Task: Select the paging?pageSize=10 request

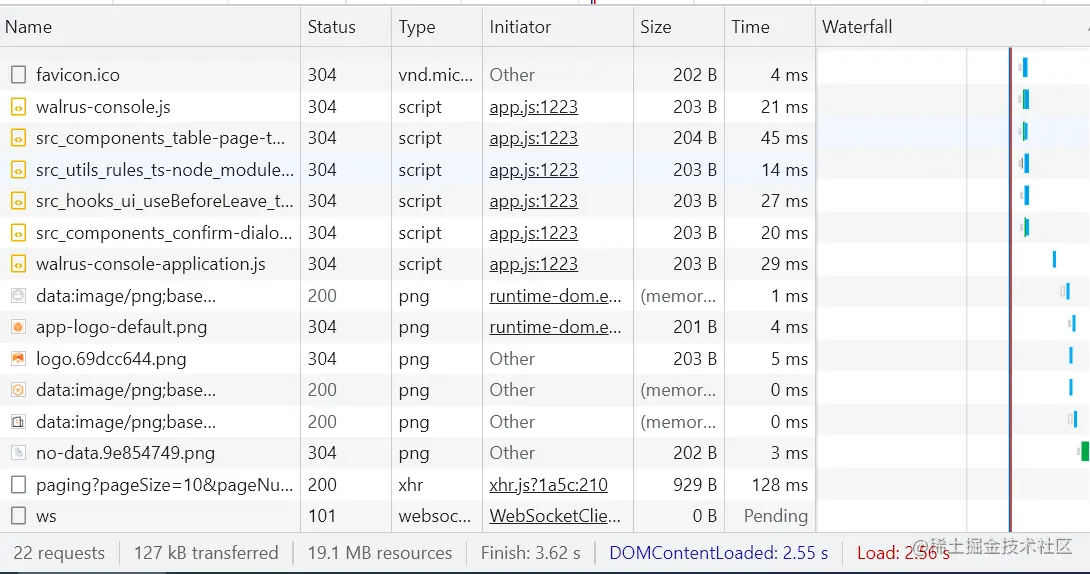Action: [x=165, y=484]
